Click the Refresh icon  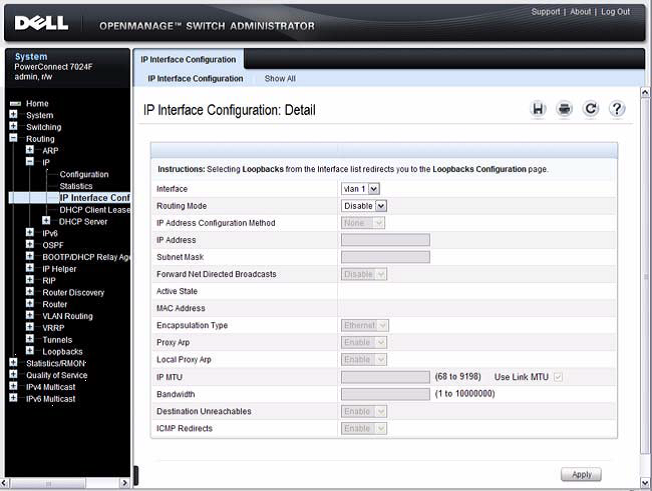(590, 110)
